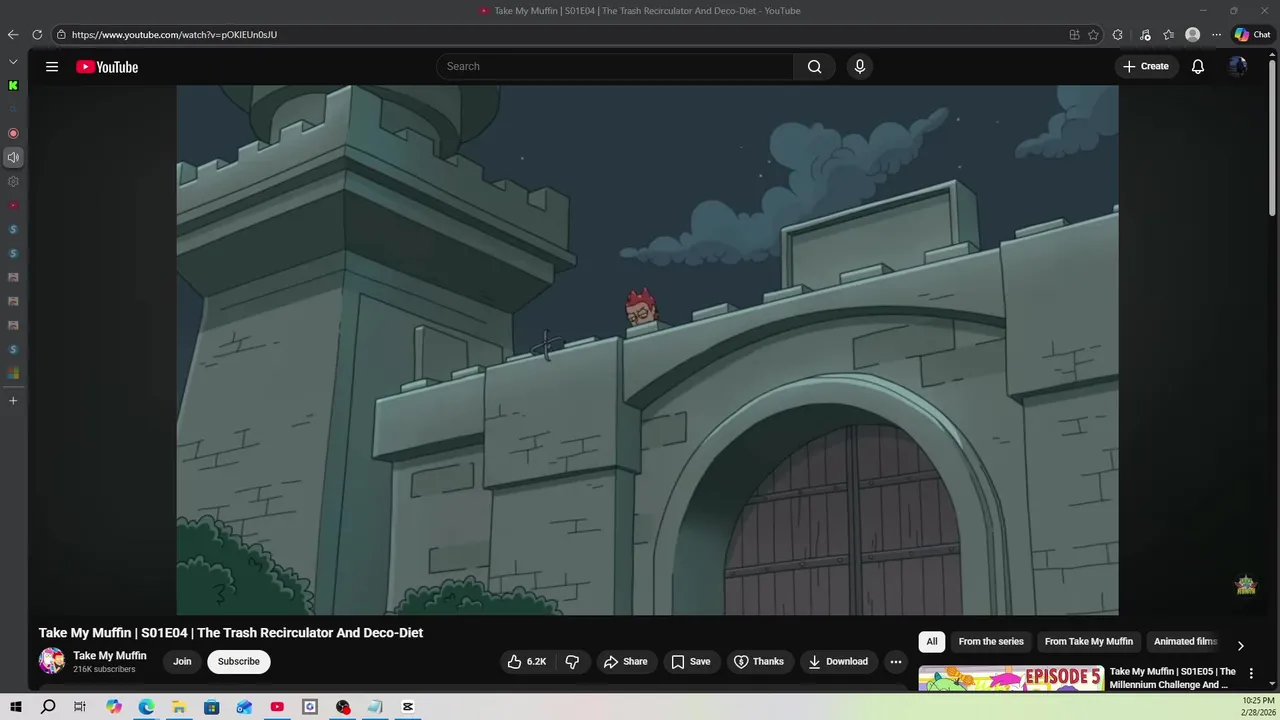Image resolution: width=1280 pixels, height=720 pixels.
Task: Subscribe to Take My Muffin
Action: [x=238, y=661]
